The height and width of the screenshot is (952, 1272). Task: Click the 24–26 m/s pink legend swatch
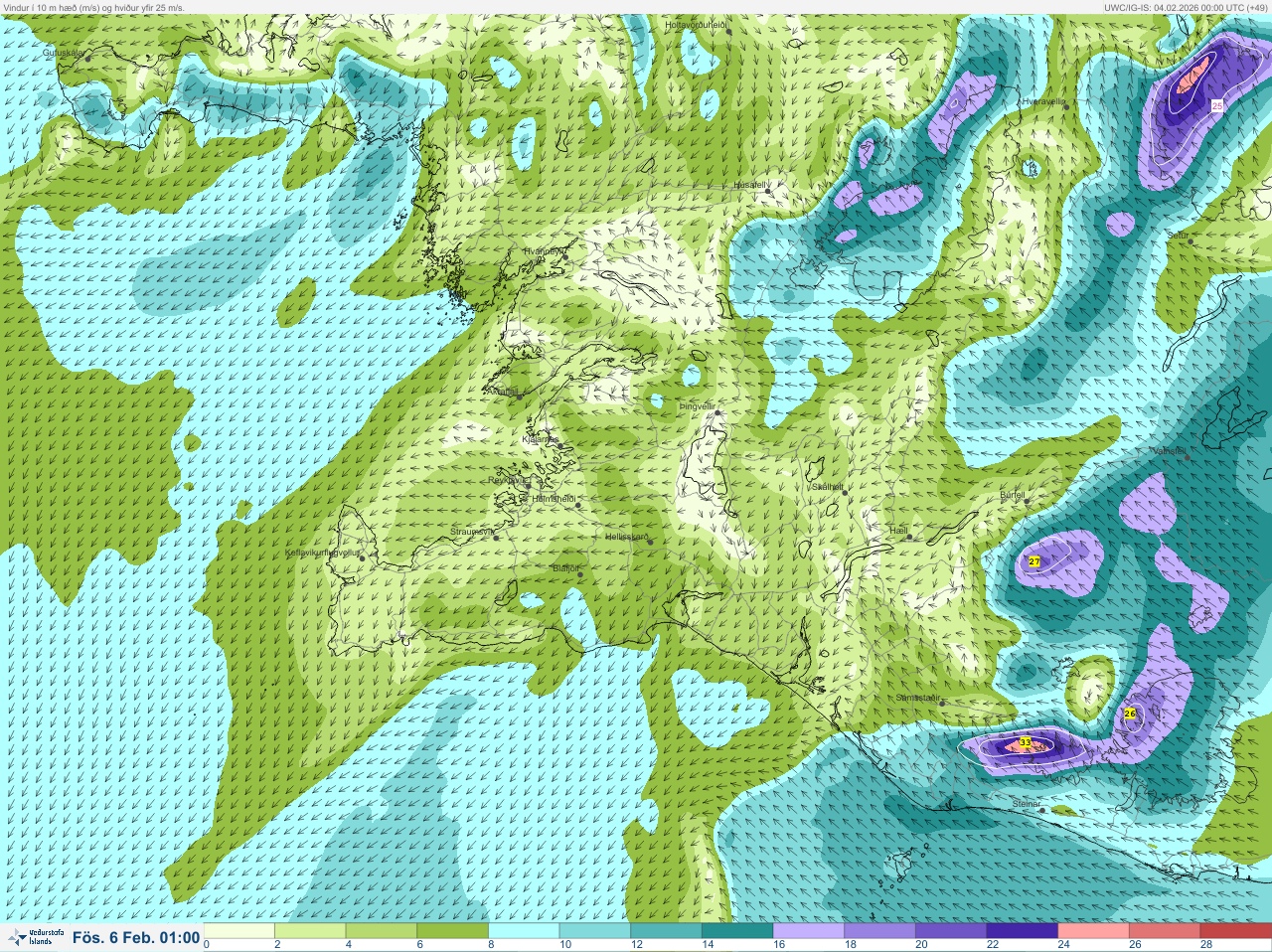pos(1094,931)
